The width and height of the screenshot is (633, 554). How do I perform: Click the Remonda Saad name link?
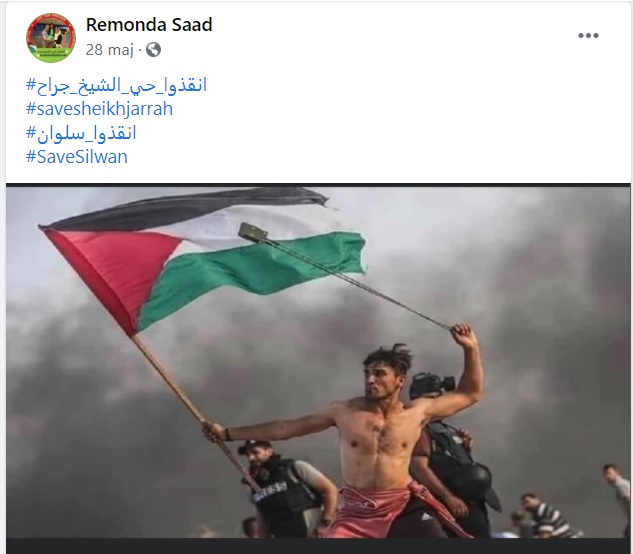pyautogui.click(x=149, y=25)
